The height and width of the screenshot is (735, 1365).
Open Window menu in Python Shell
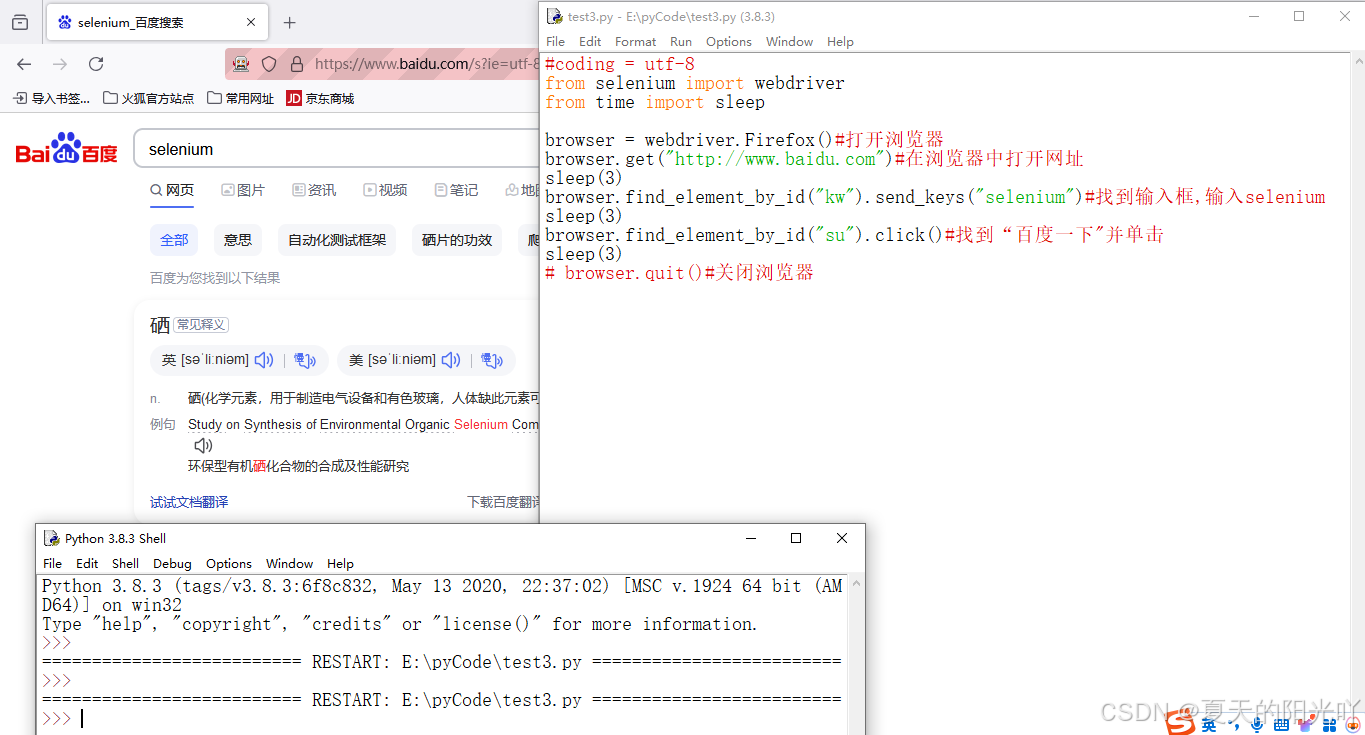(x=289, y=564)
